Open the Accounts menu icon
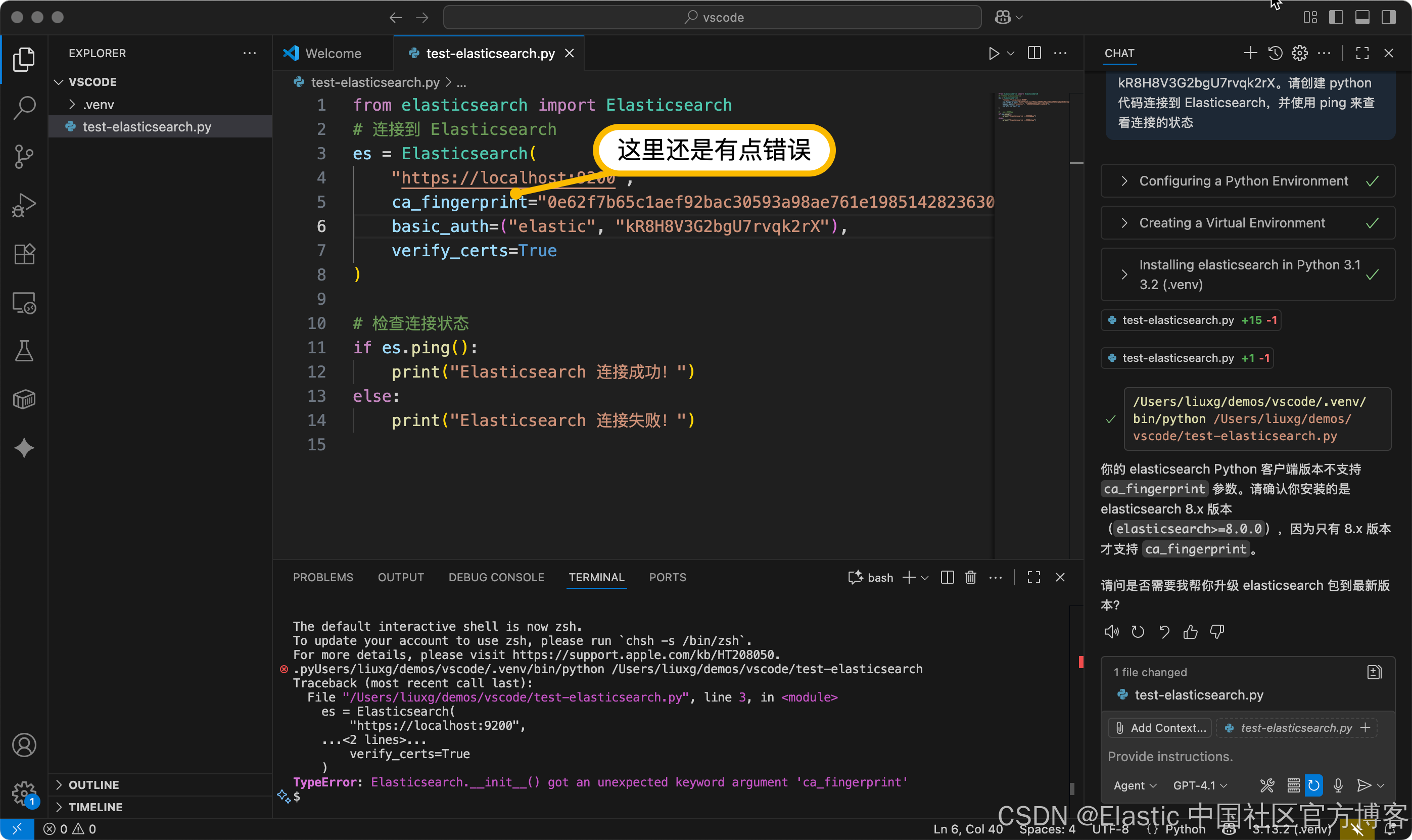The image size is (1412, 840). pyautogui.click(x=24, y=745)
